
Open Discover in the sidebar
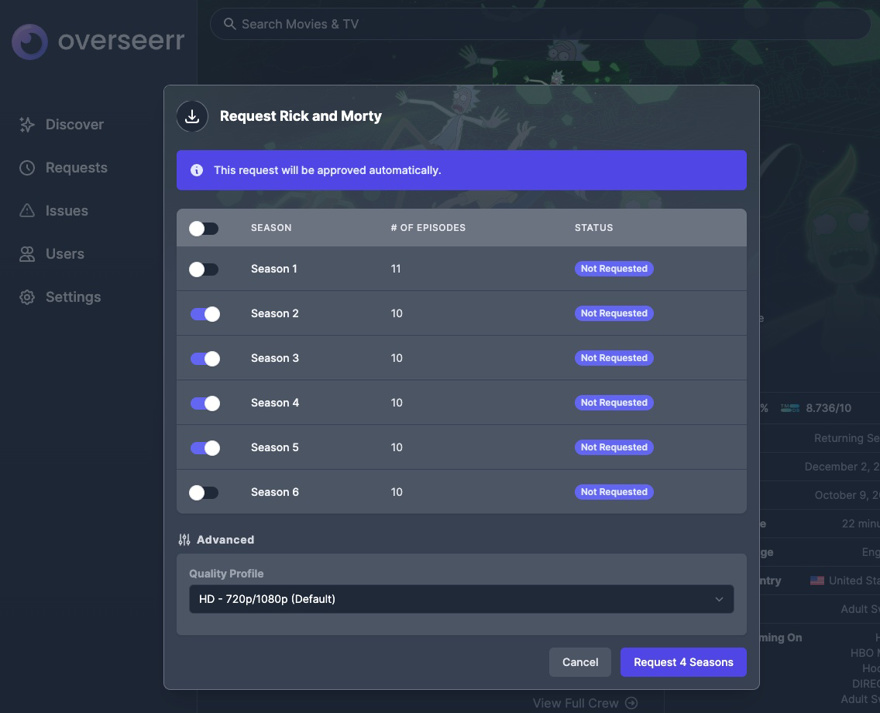click(x=74, y=125)
